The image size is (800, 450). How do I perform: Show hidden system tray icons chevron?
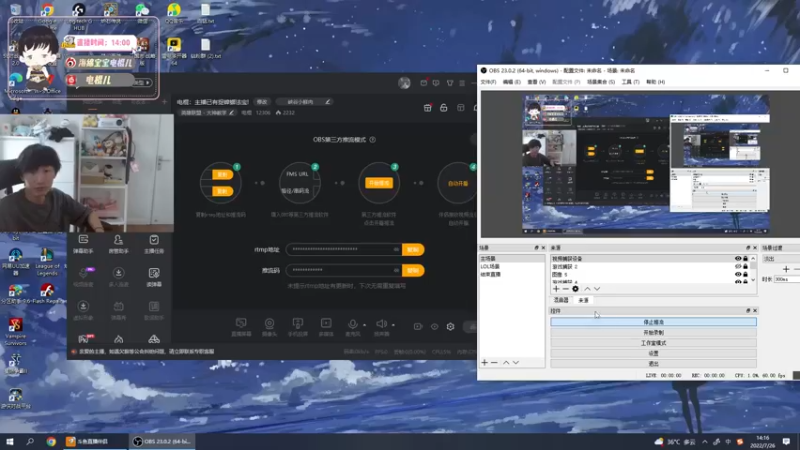point(705,441)
